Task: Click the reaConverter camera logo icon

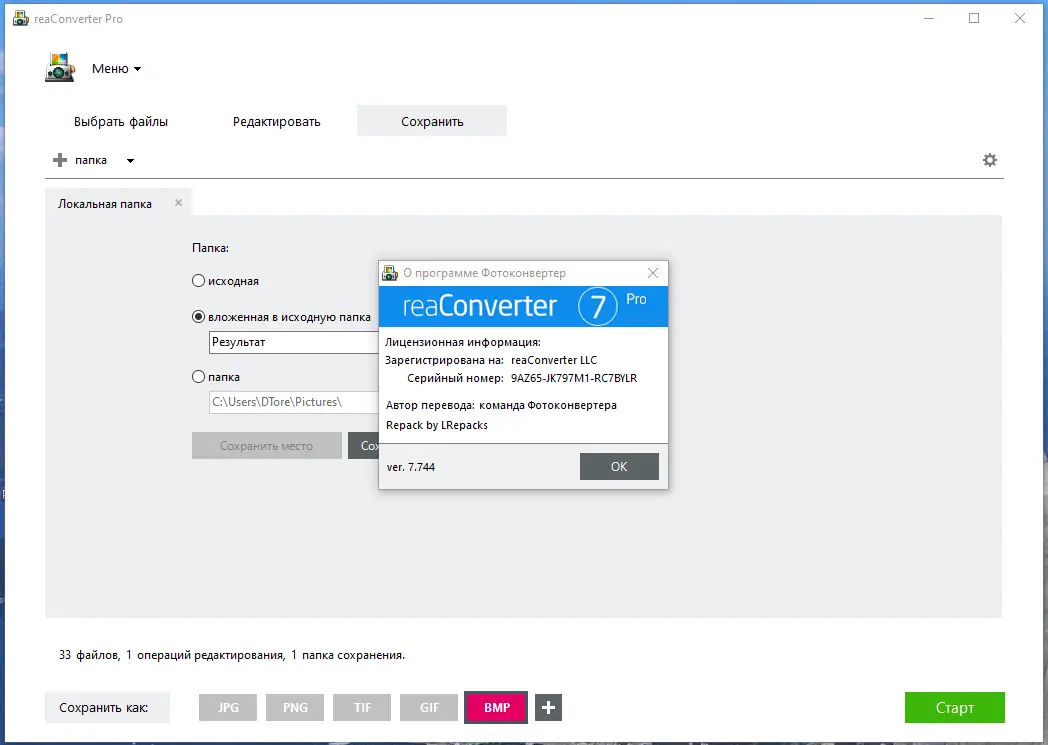Action: 60,67
